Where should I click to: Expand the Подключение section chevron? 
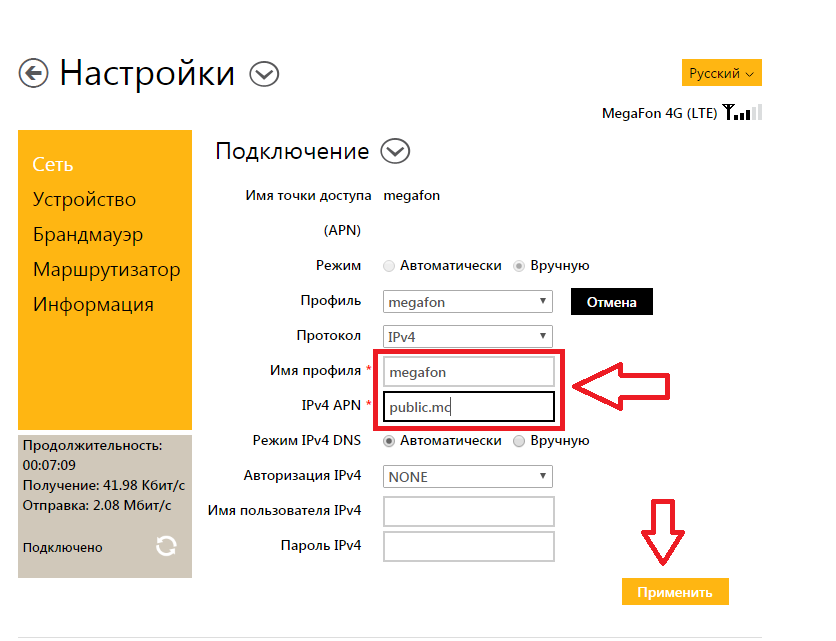(395, 151)
